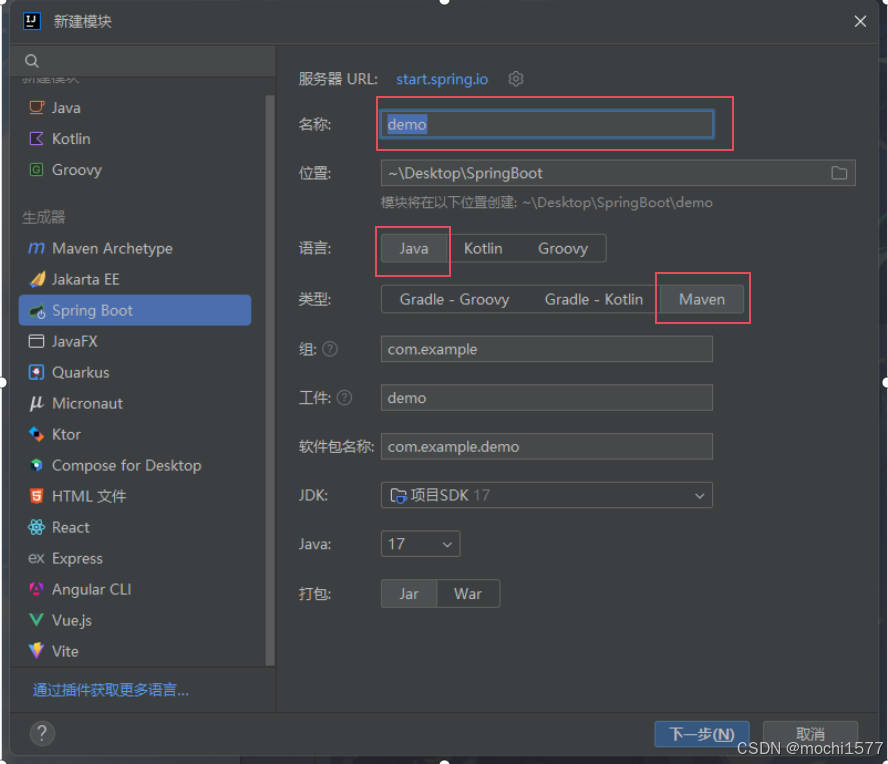888x764 pixels.
Task: Click the 下一步 (Next) button
Action: 701,734
